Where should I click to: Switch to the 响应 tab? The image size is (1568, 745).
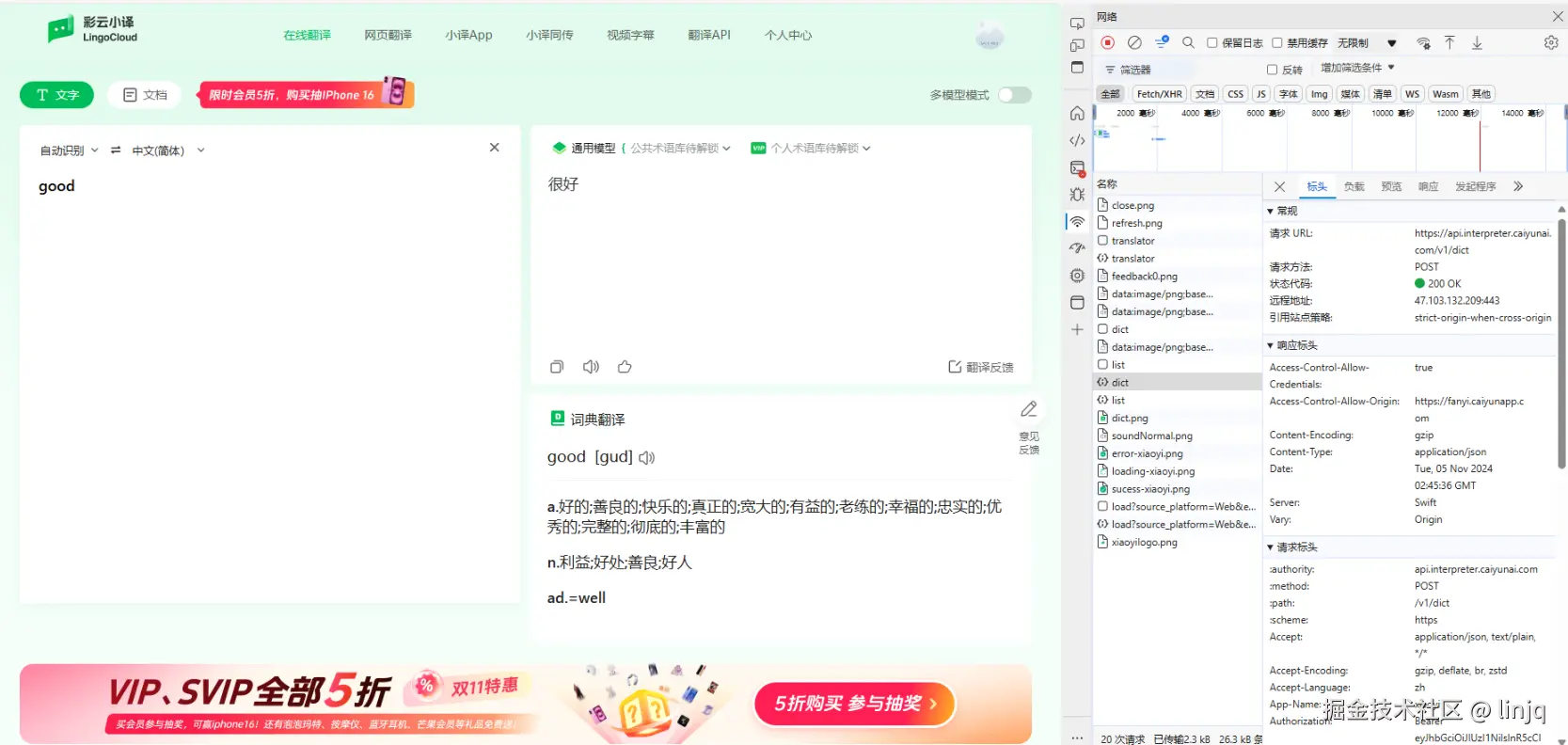pyautogui.click(x=1429, y=186)
